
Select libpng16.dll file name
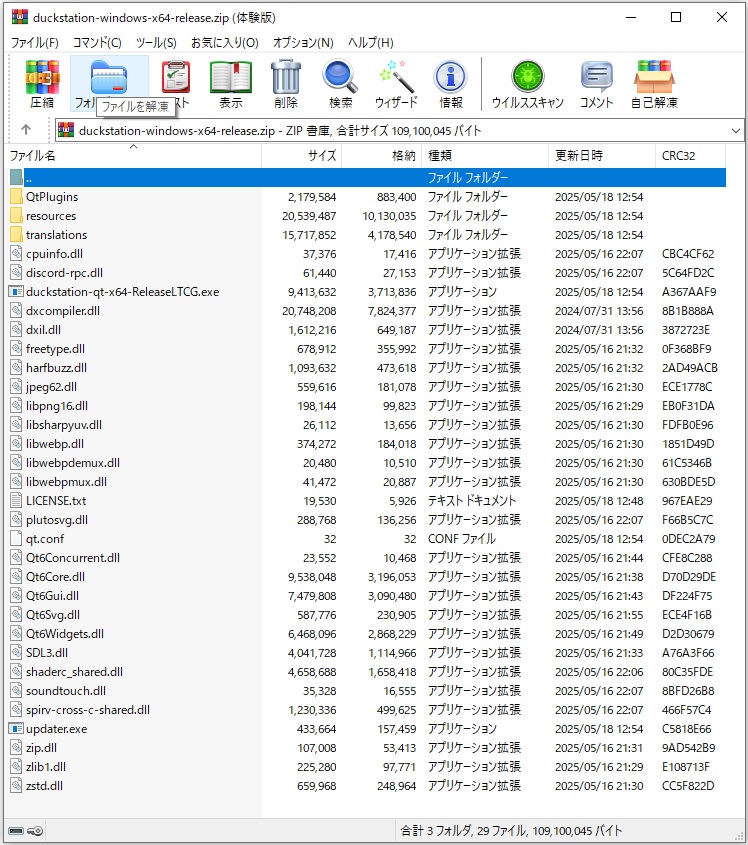57,405
